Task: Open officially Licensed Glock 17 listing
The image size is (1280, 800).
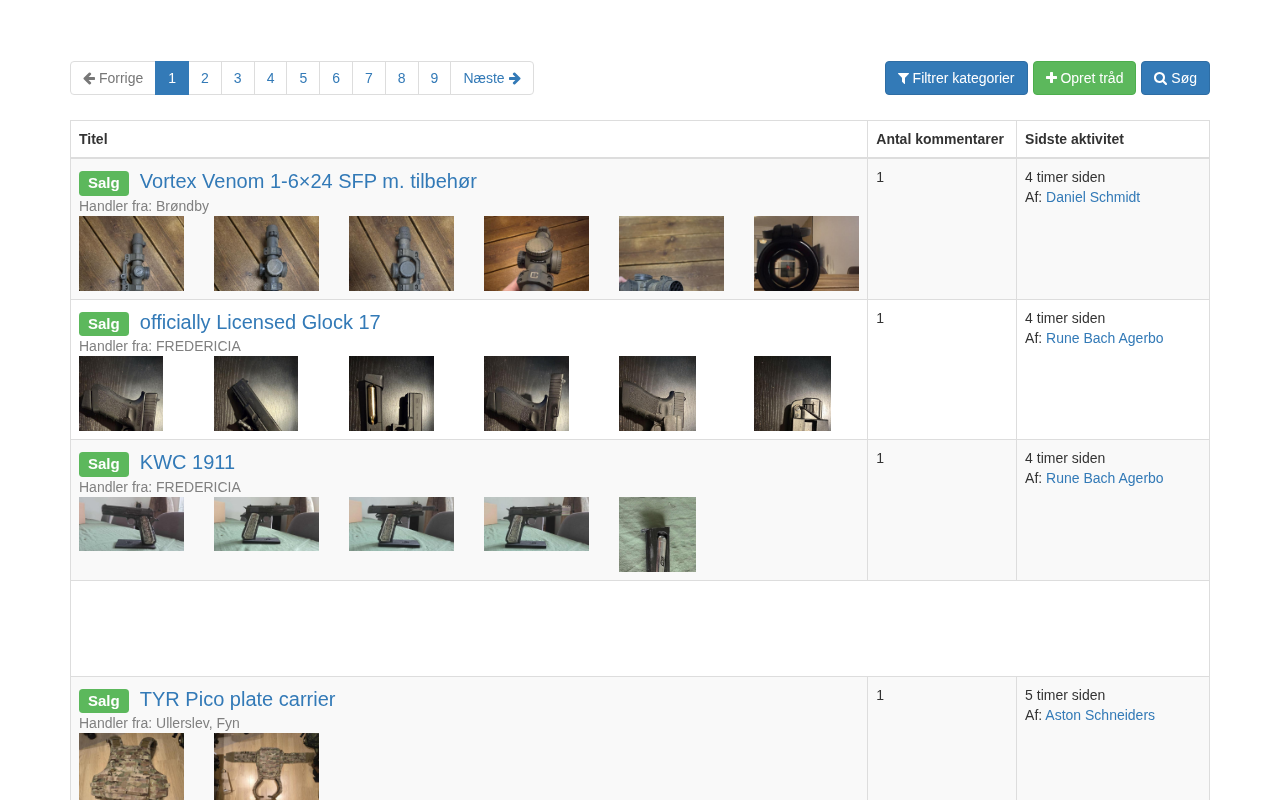Action: [260, 322]
